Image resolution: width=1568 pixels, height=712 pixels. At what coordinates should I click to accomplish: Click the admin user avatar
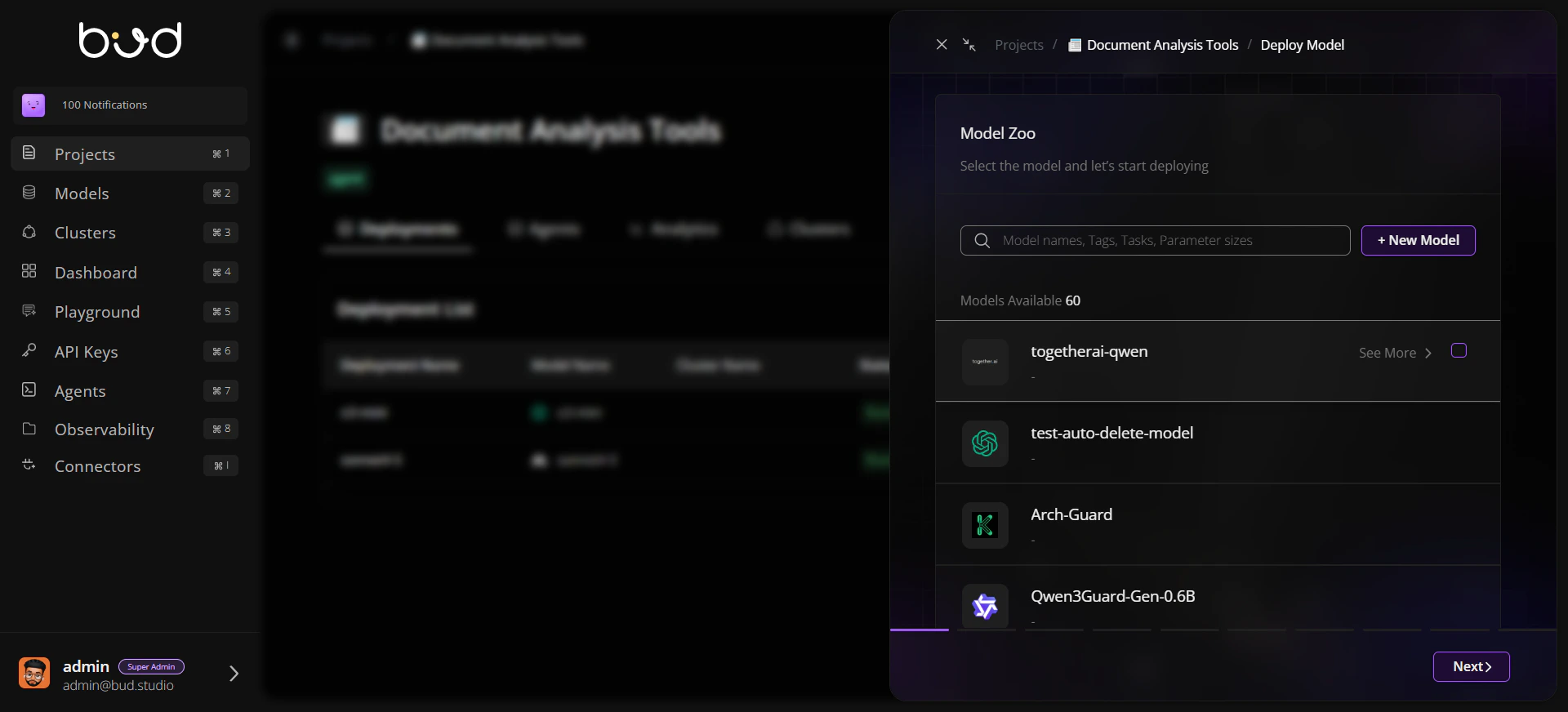34,673
